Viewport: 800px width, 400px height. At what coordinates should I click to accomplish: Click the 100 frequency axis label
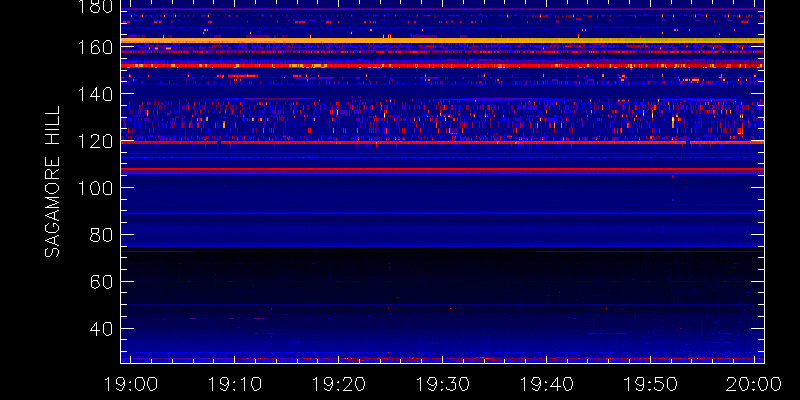click(96, 188)
